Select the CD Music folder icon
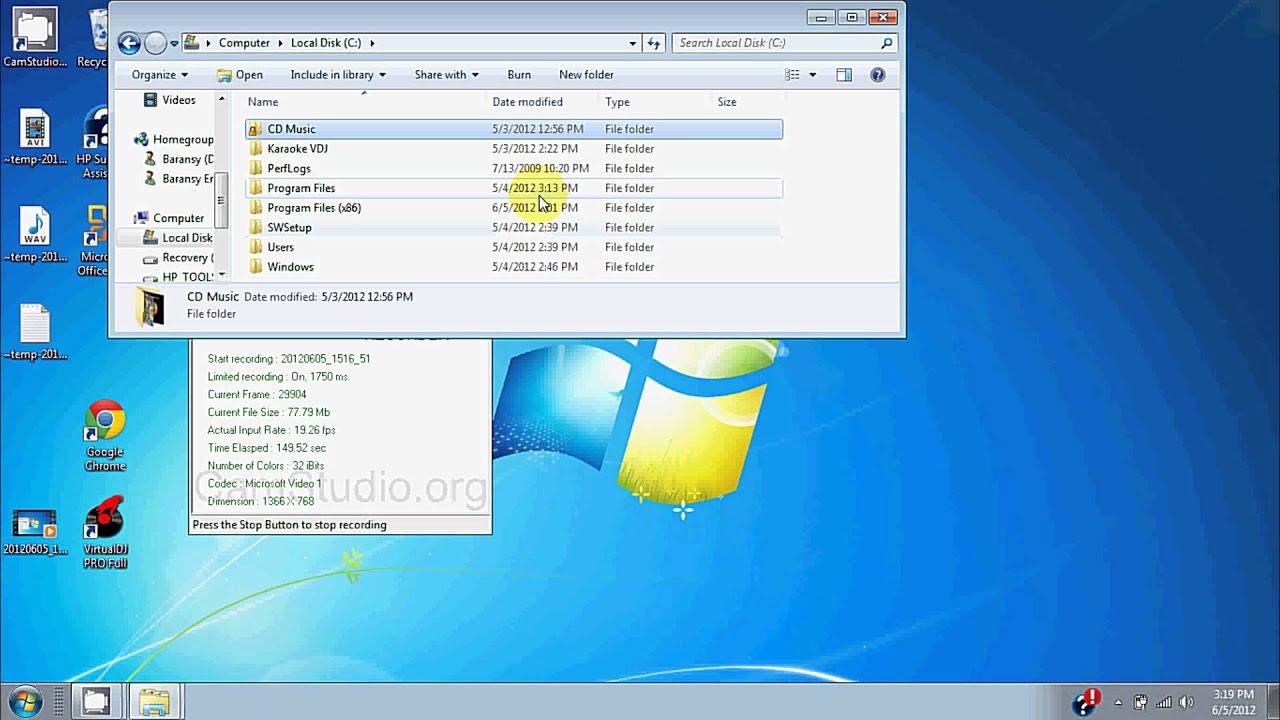 click(255, 129)
